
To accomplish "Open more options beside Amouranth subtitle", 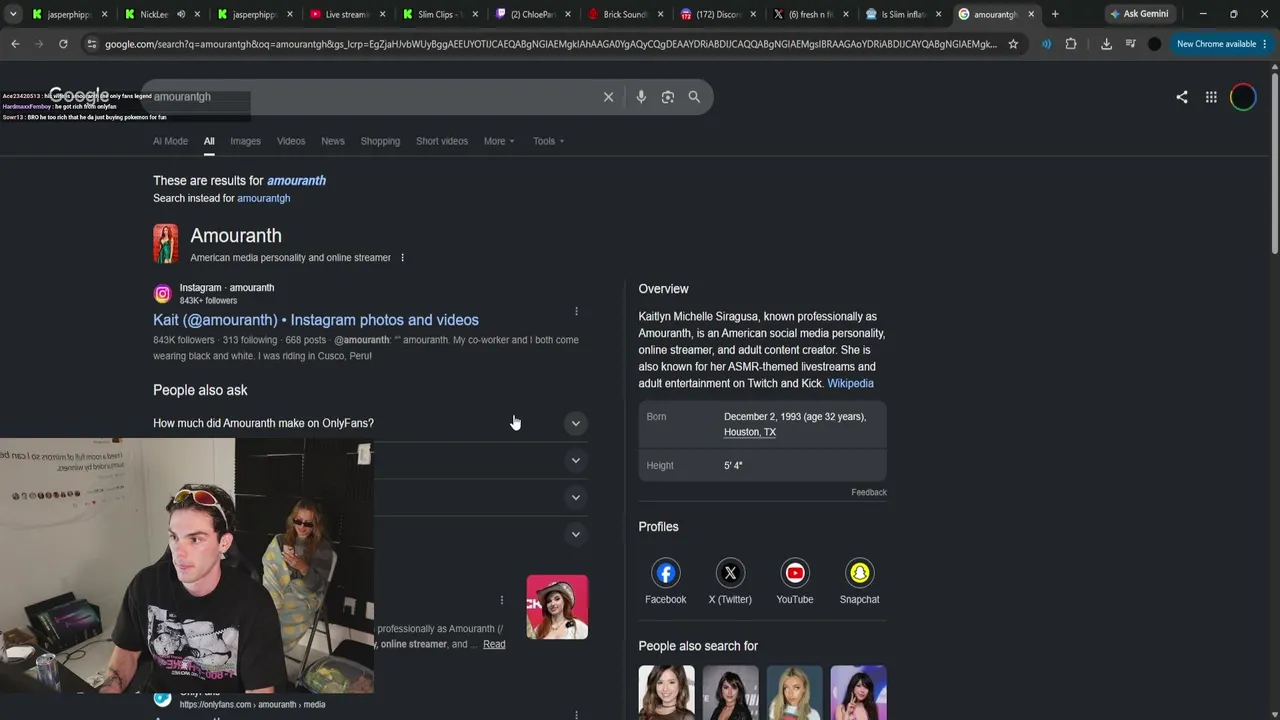I will pyautogui.click(x=402, y=258).
